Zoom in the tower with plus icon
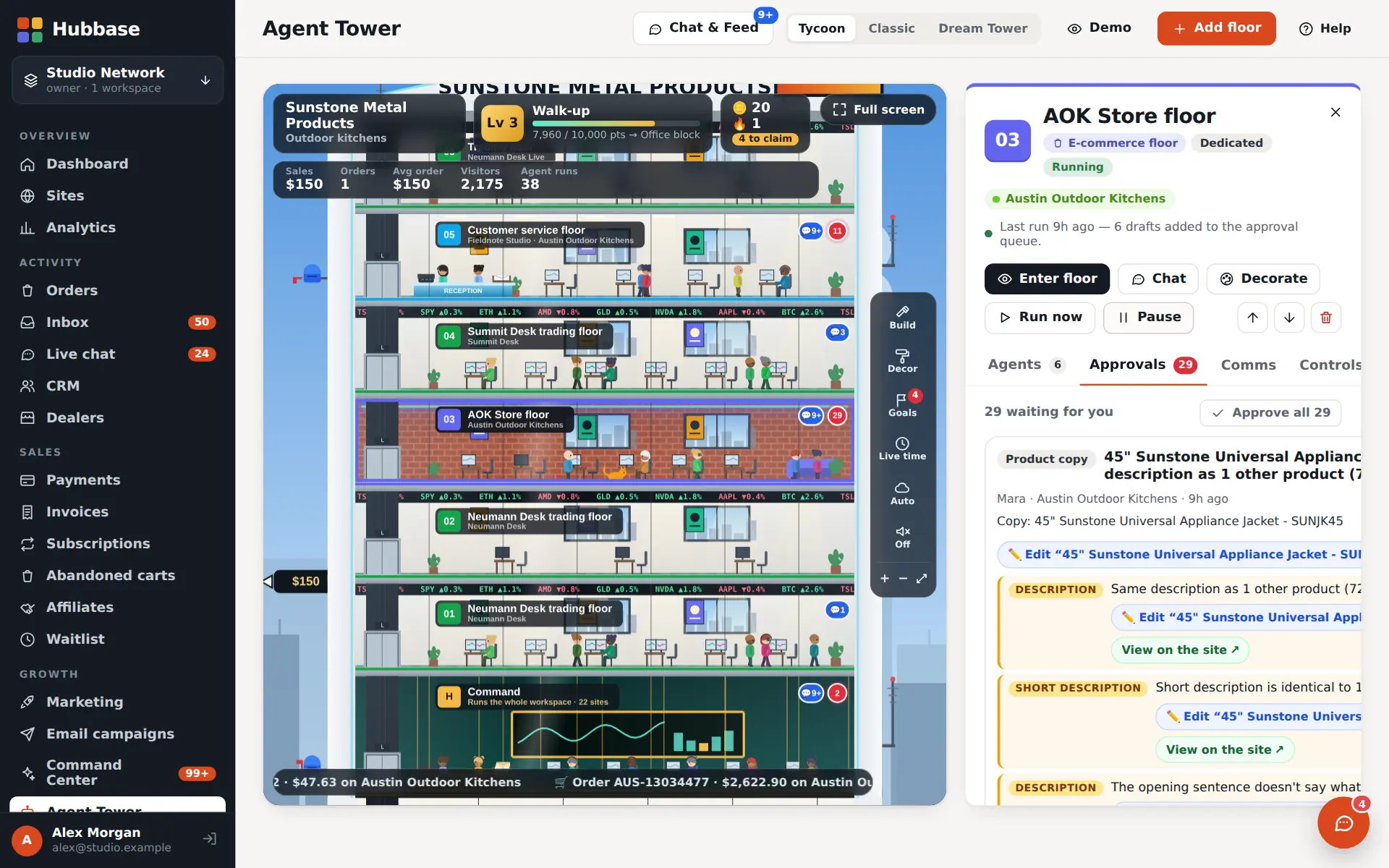Image resolution: width=1389 pixels, height=868 pixels. (884, 579)
